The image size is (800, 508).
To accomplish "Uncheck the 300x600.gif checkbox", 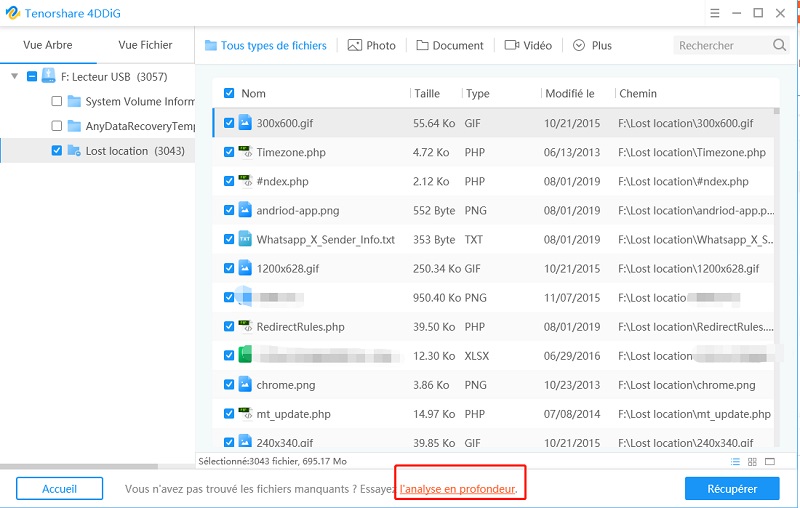I will [x=229, y=123].
